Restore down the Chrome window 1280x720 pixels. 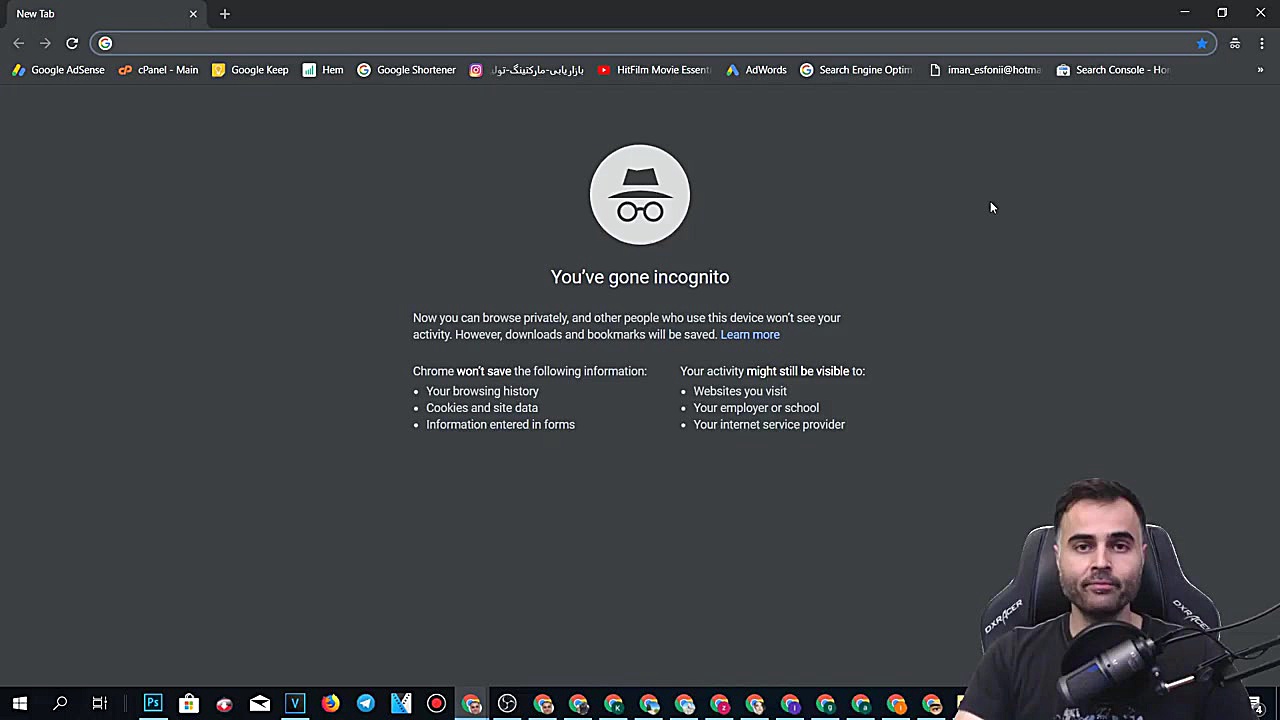point(1222,13)
